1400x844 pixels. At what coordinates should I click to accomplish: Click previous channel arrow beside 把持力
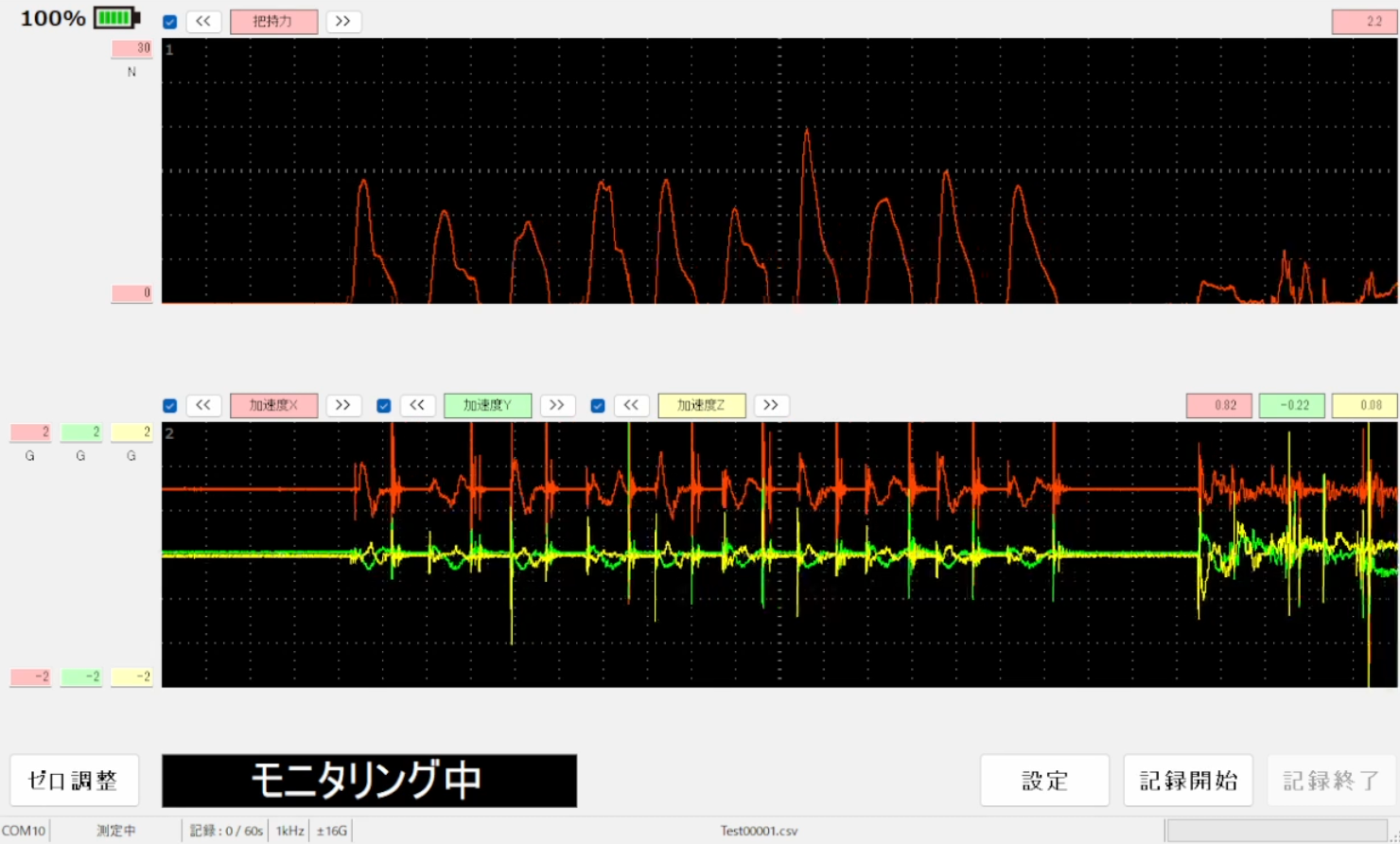pyautogui.click(x=203, y=21)
